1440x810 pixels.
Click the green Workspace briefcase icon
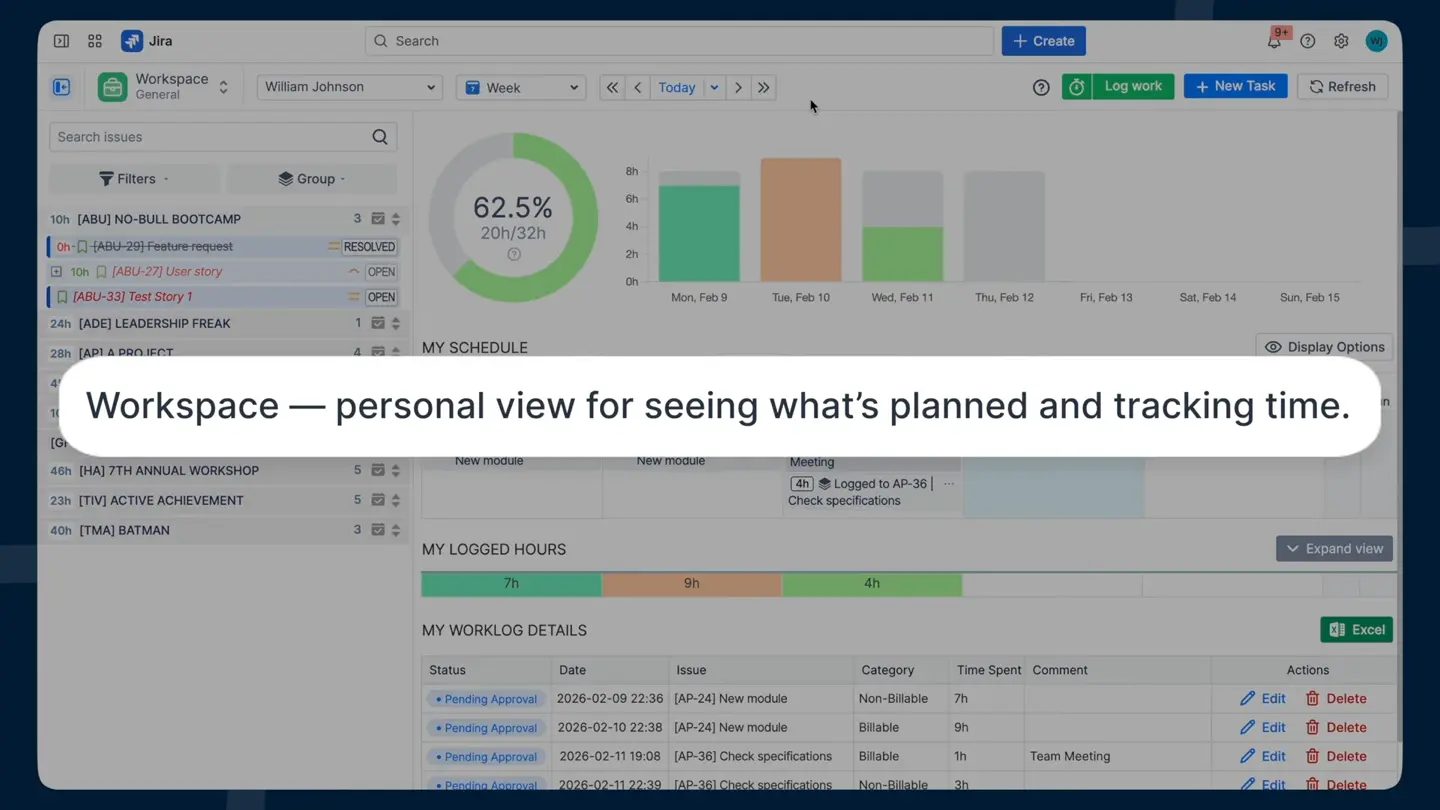tap(112, 87)
